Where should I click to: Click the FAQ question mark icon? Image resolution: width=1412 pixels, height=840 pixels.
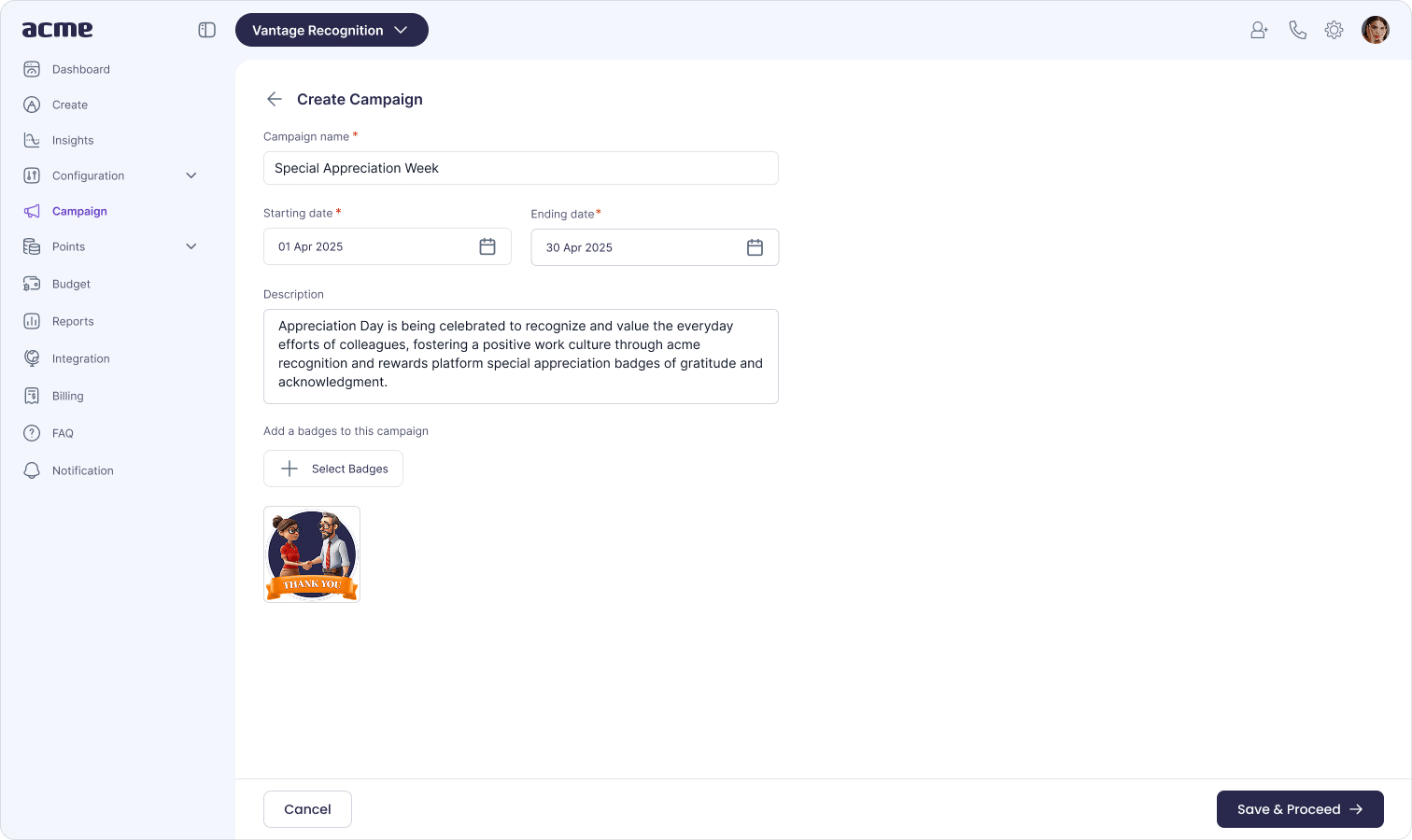32,433
